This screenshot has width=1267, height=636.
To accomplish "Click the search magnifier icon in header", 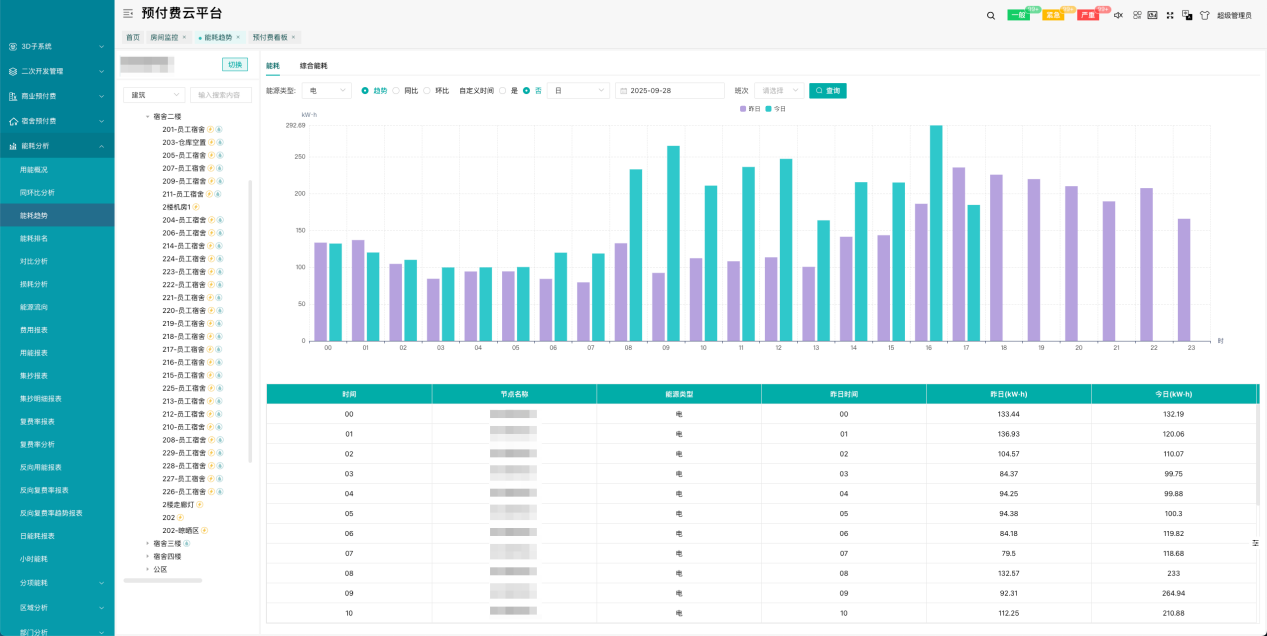I will (x=990, y=15).
